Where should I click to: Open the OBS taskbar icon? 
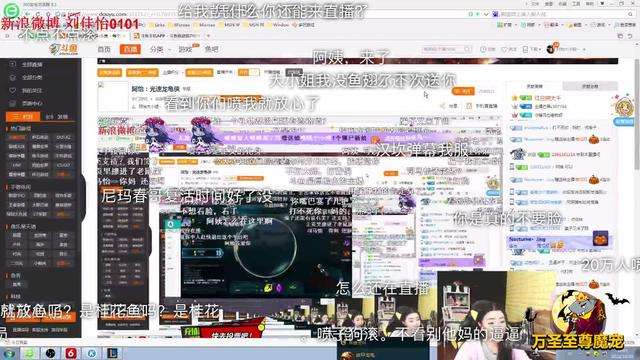tap(50, 353)
